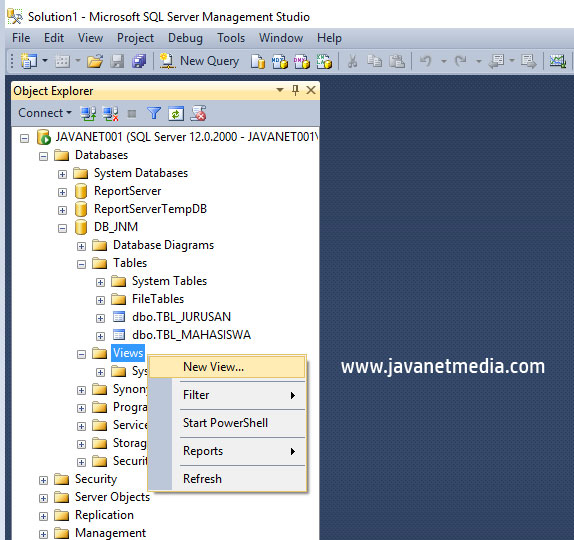Choose New View... from context menu
Image resolution: width=574 pixels, height=540 pixels.
pyautogui.click(x=227, y=367)
